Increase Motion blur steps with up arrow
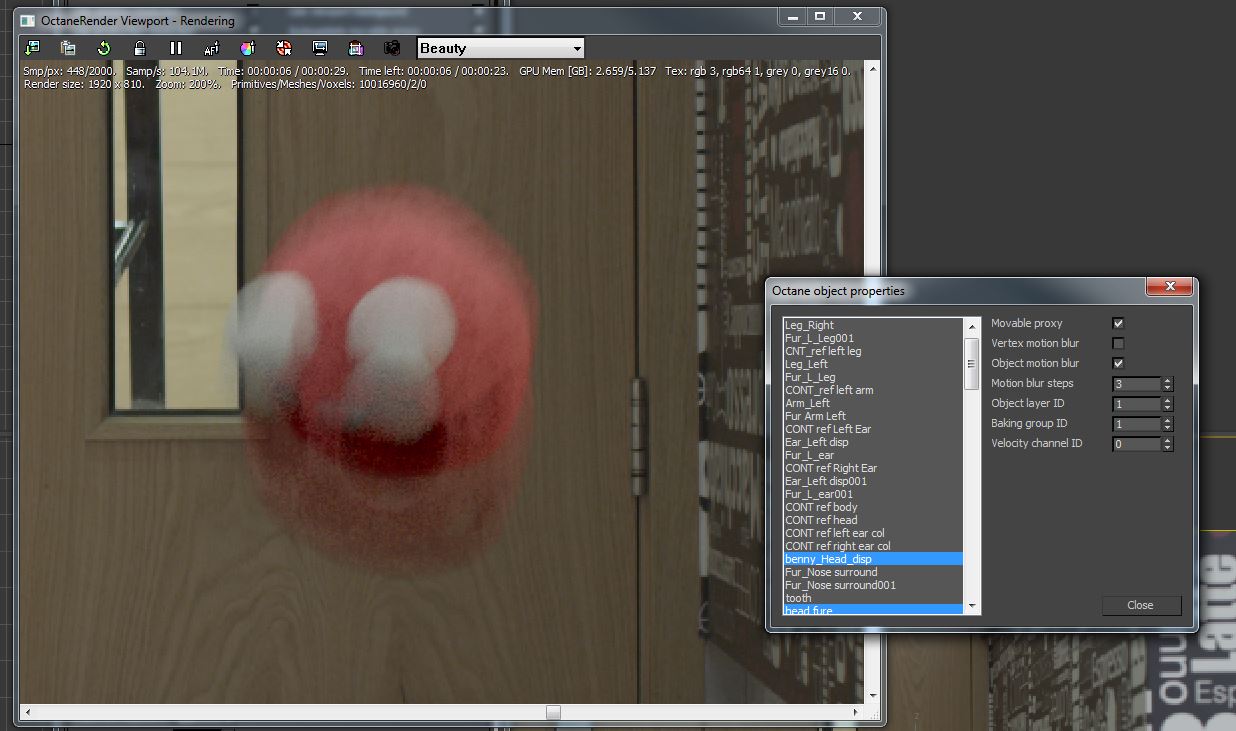The height and width of the screenshot is (731, 1236). pos(1167,380)
